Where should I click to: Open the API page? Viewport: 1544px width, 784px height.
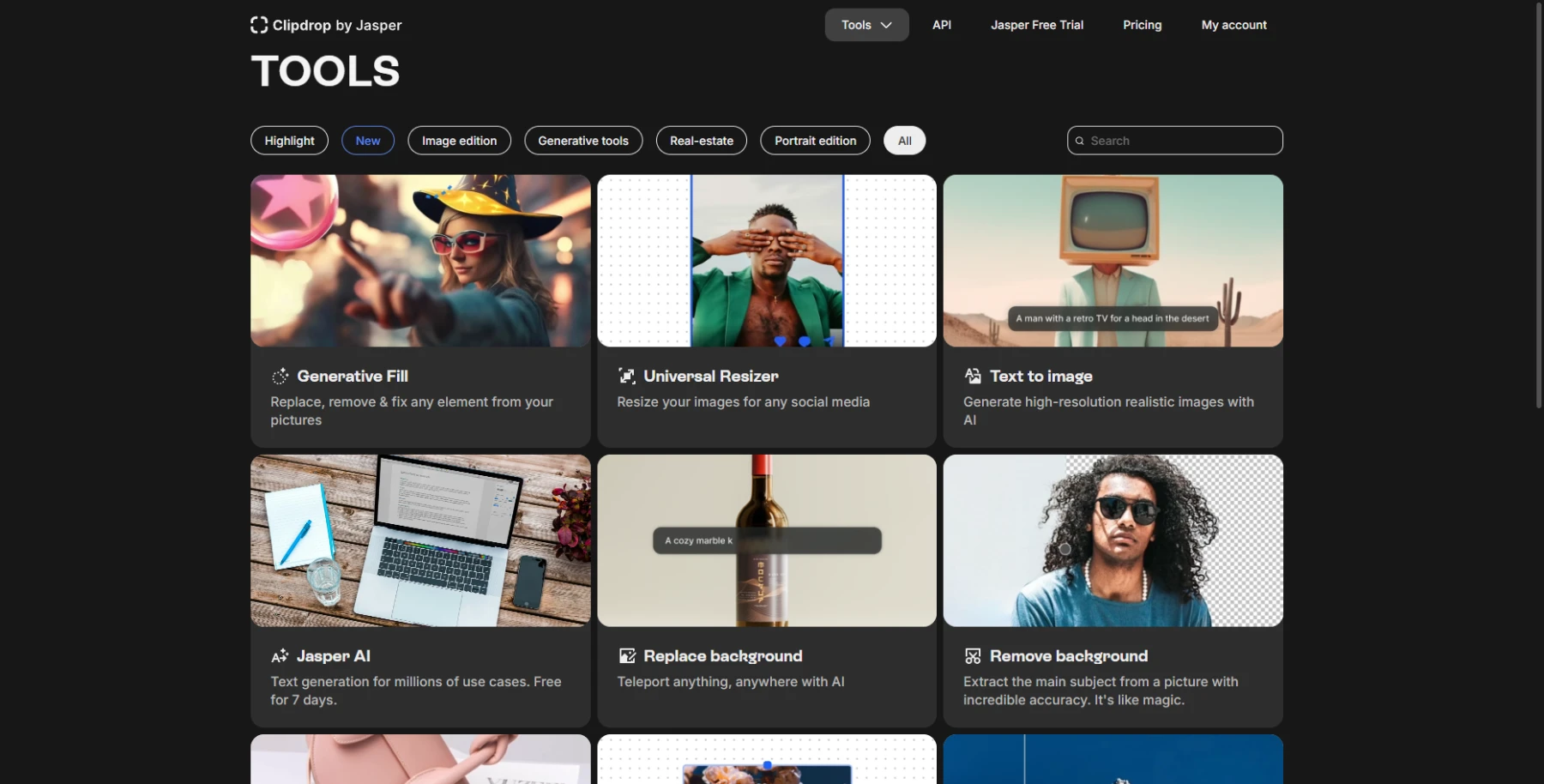[x=942, y=25]
